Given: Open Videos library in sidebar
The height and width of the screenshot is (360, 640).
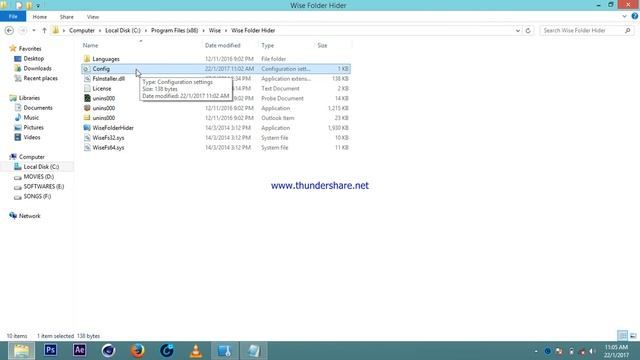Looking at the screenshot, I should pyautogui.click(x=32, y=138).
